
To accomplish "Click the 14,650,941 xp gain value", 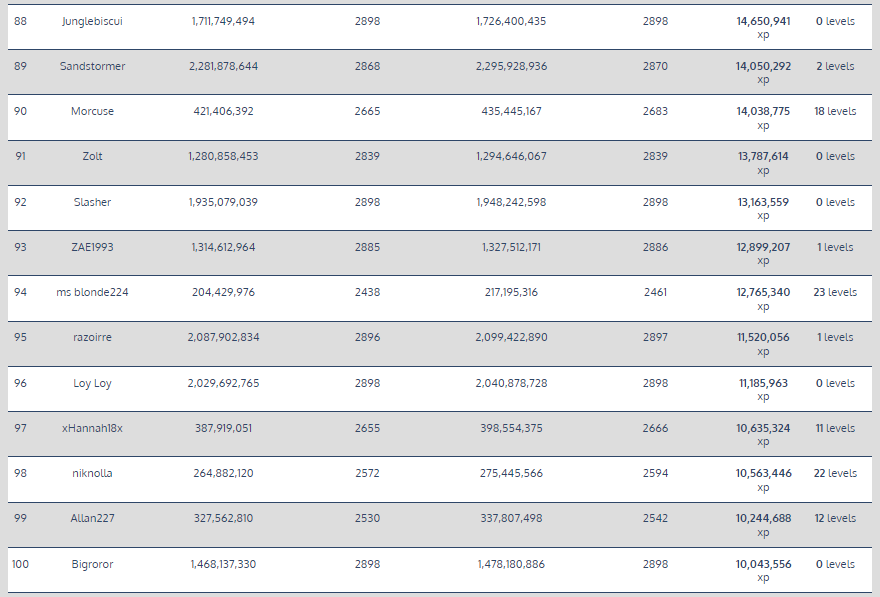I will (x=763, y=21).
